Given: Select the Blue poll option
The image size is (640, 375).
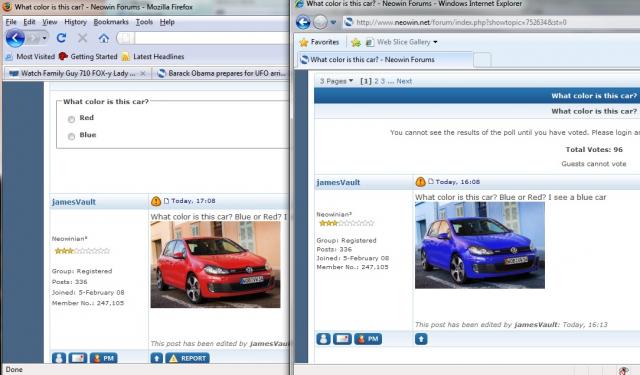Looking at the screenshot, I should 71,136.
